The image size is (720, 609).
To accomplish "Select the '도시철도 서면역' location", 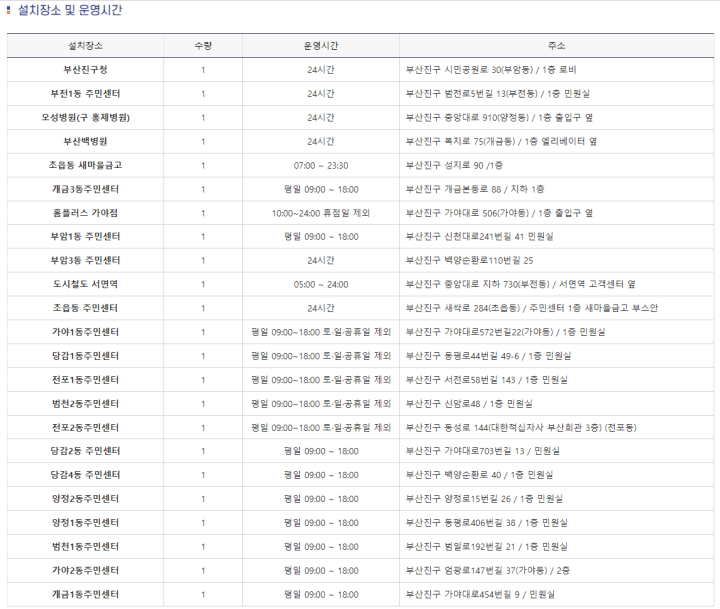I will [85, 284].
